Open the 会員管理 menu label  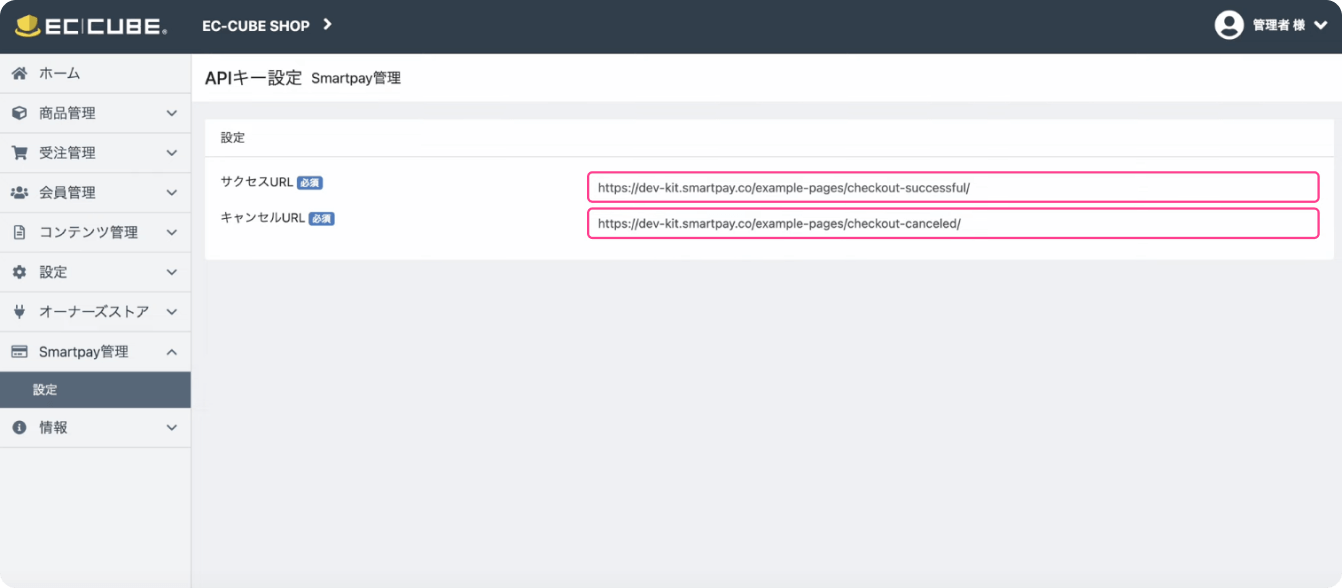(x=67, y=192)
